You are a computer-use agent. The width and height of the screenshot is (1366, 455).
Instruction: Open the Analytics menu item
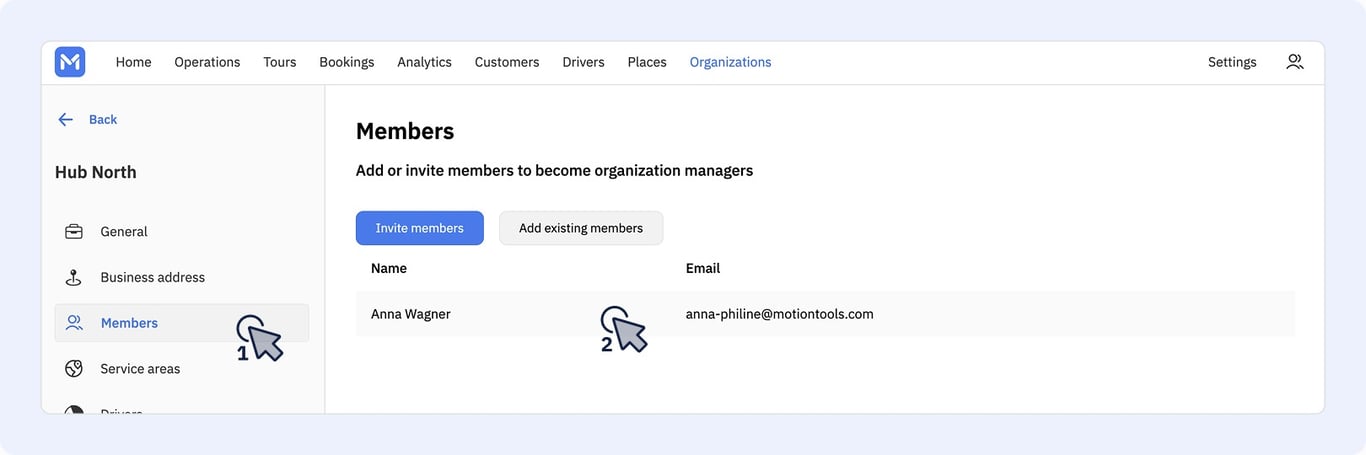(424, 62)
